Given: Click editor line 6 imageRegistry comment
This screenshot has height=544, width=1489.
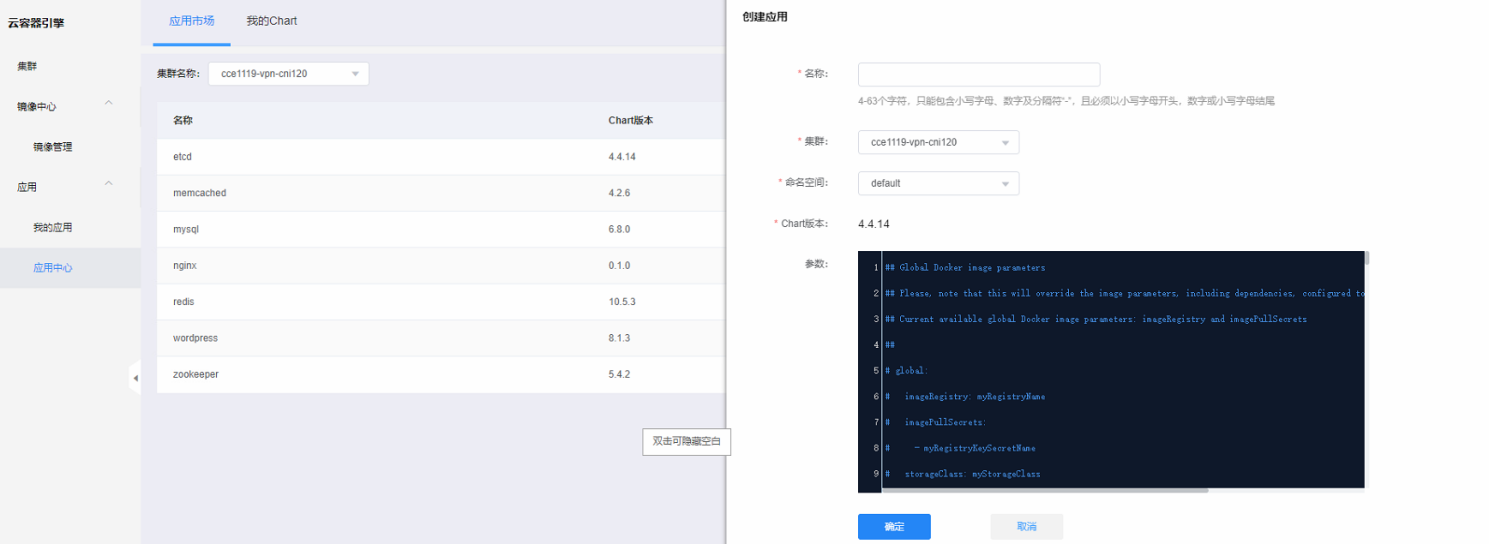Looking at the screenshot, I should [x=965, y=397].
